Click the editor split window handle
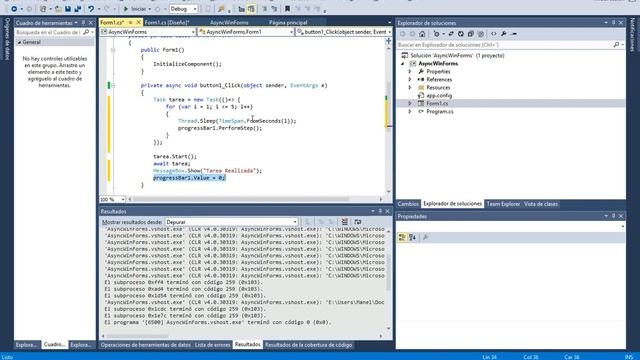640x360 pixels. pos(388,41)
